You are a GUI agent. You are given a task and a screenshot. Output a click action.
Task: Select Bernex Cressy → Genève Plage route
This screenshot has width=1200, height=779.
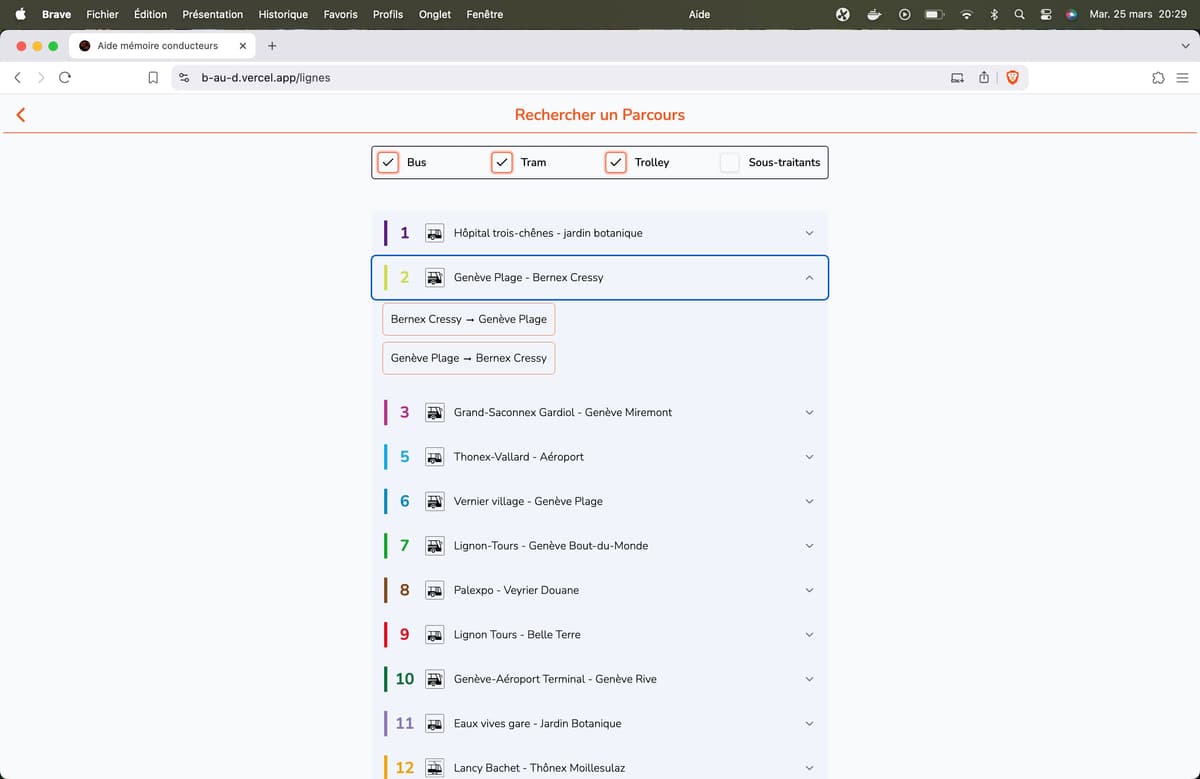469,319
